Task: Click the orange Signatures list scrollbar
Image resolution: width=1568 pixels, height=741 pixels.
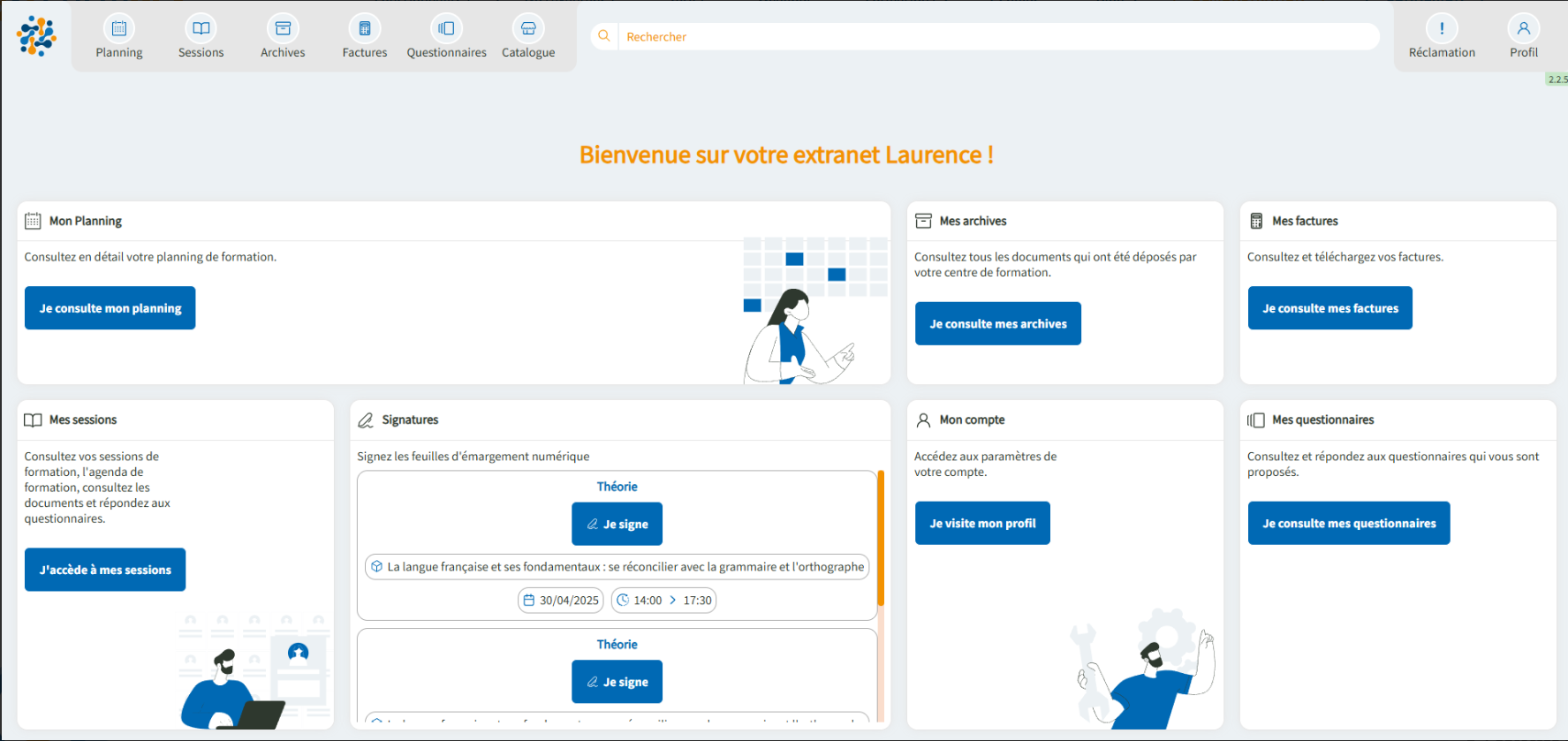Action: pos(881,539)
